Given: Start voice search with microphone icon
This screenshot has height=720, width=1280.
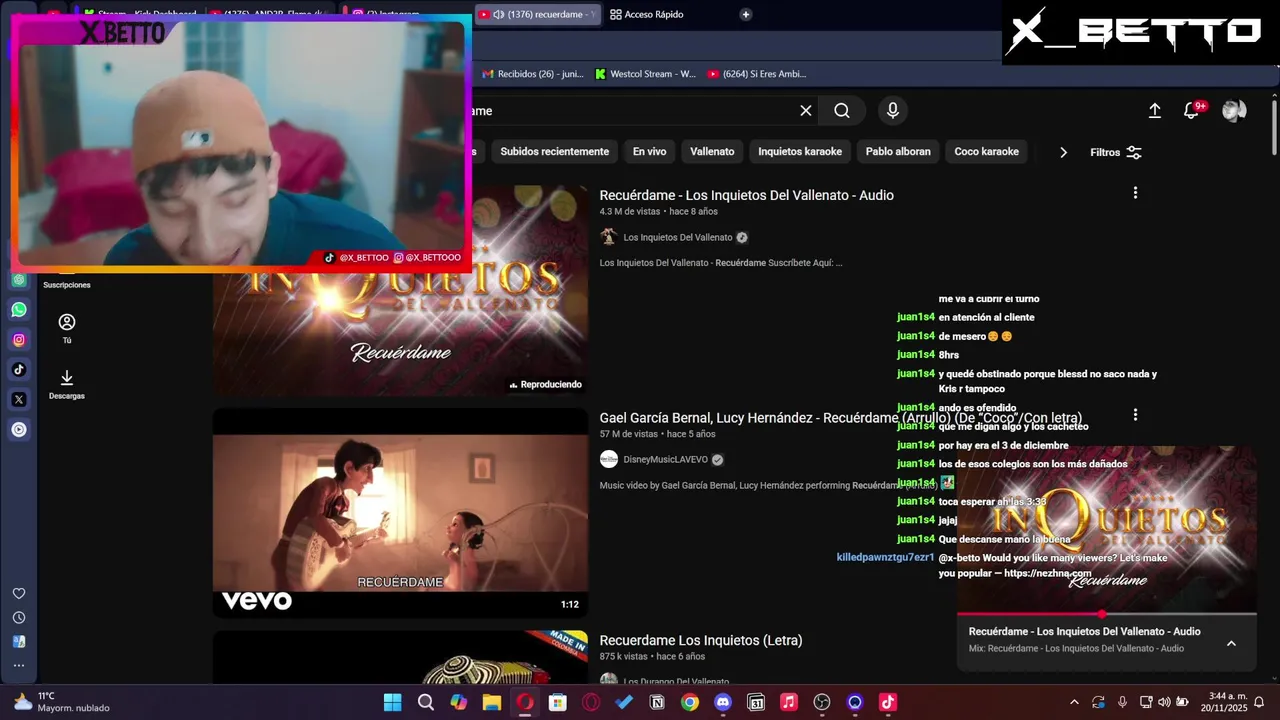Looking at the screenshot, I should (x=893, y=111).
